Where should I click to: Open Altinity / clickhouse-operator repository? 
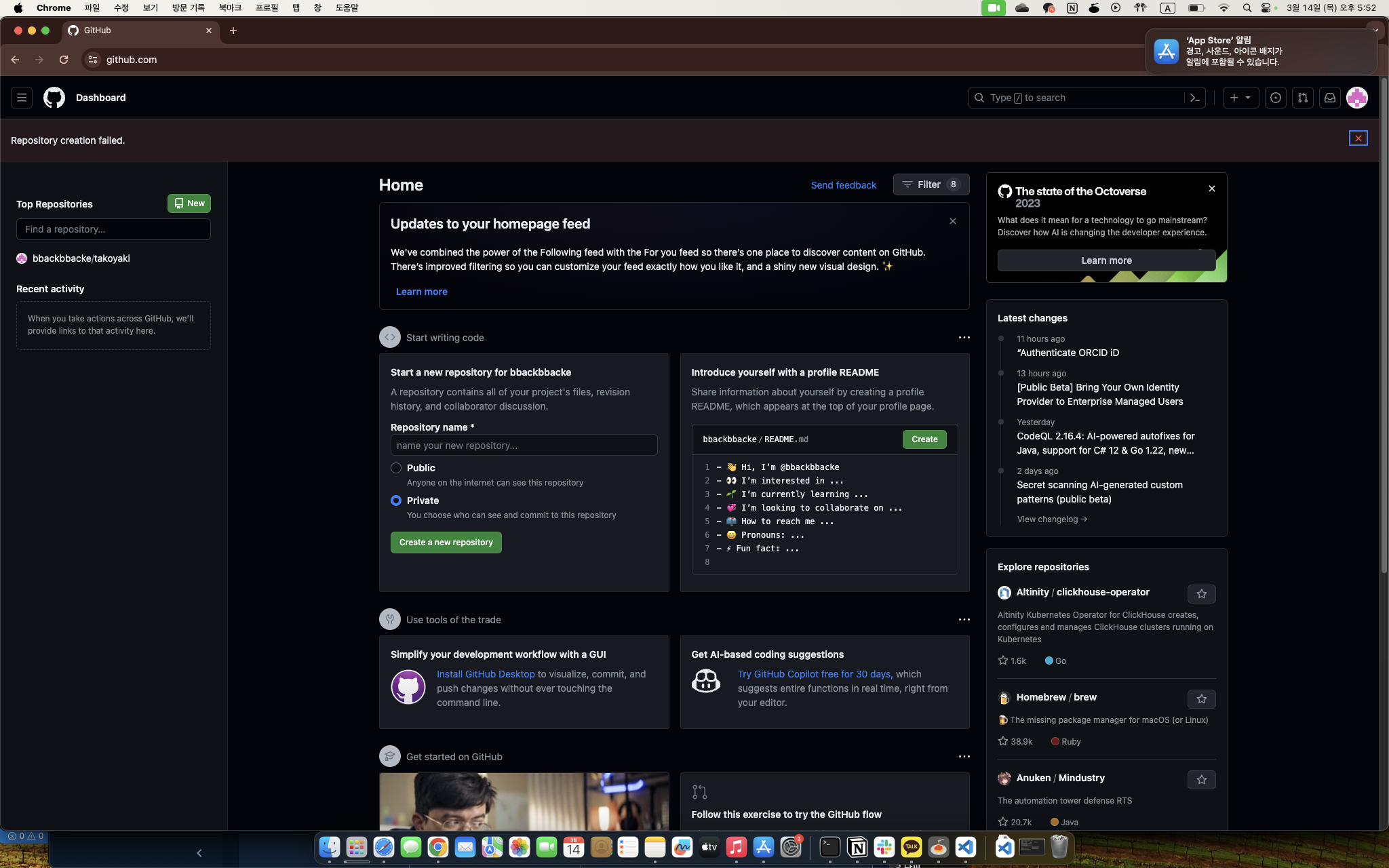click(1083, 592)
